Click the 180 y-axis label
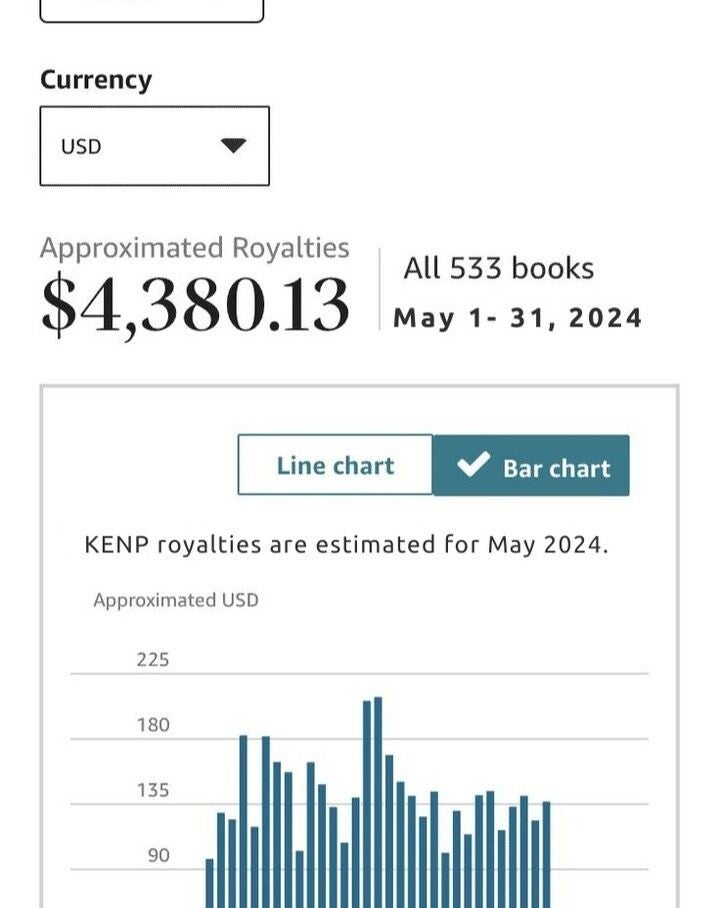Image resolution: width=720 pixels, height=908 pixels. [x=153, y=725]
